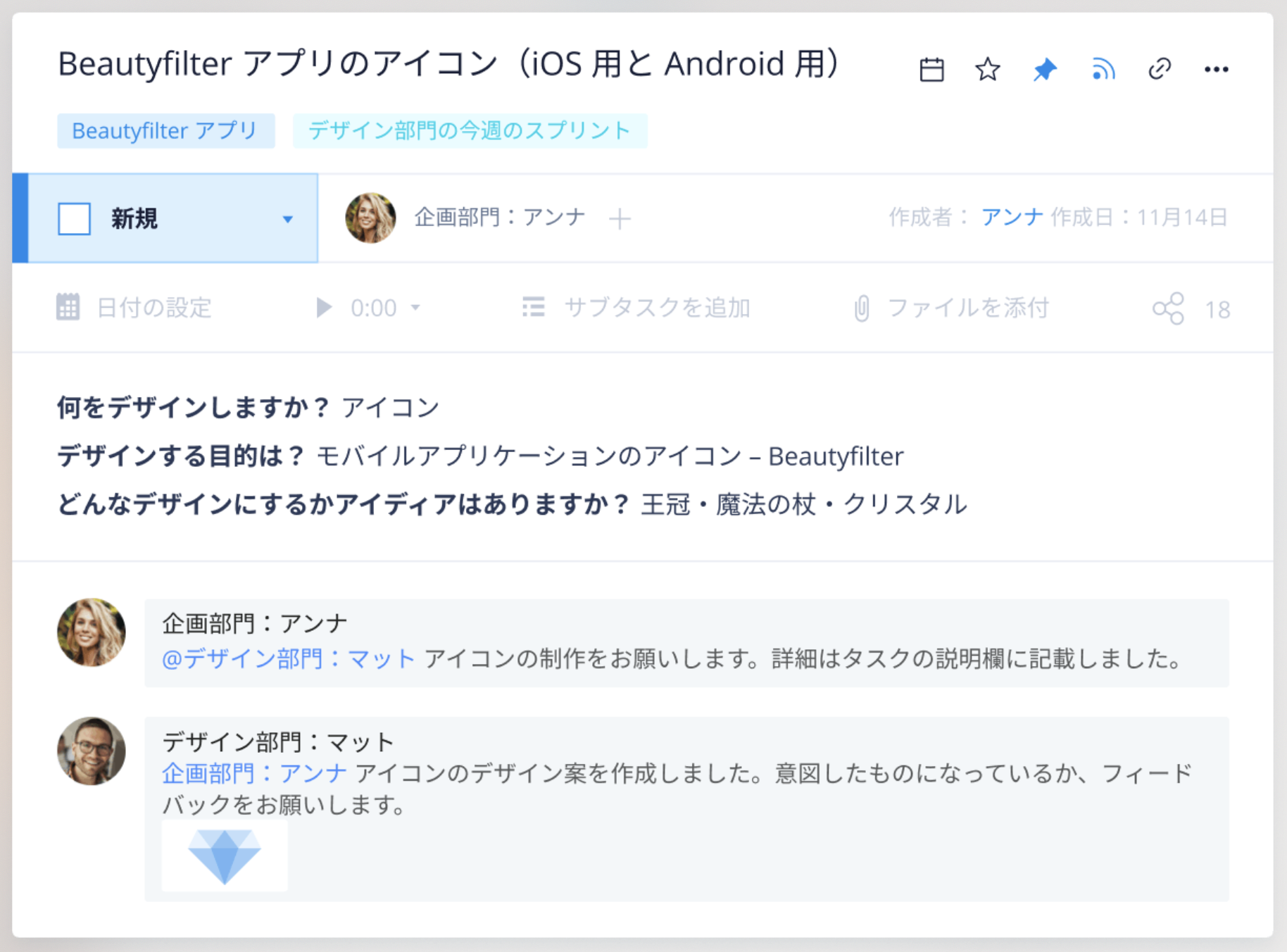Click サブタスクを追加
Screen dimensions: 1287x952
coord(657,308)
